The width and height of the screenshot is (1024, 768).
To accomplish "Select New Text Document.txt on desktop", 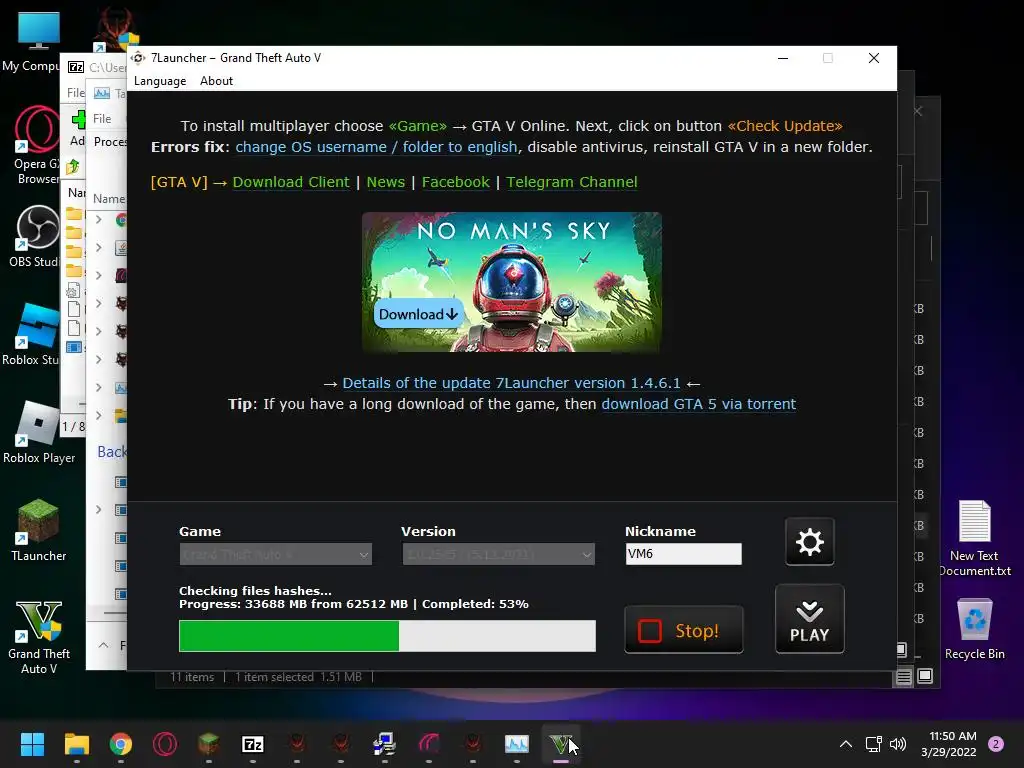I will pos(974,539).
